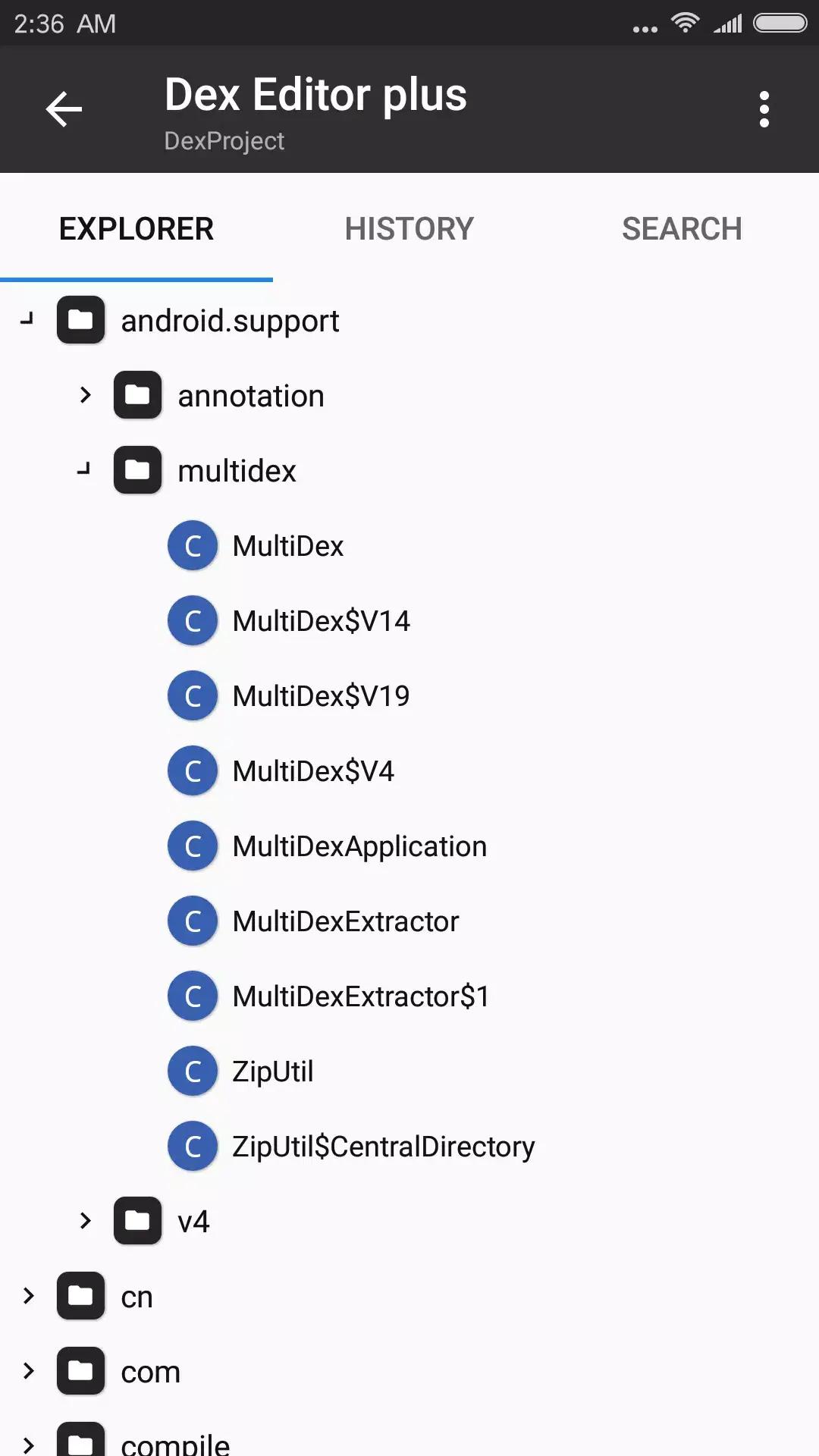Open the MultiDex class icon
Image resolution: width=819 pixels, height=1456 pixels.
click(193, 544)
